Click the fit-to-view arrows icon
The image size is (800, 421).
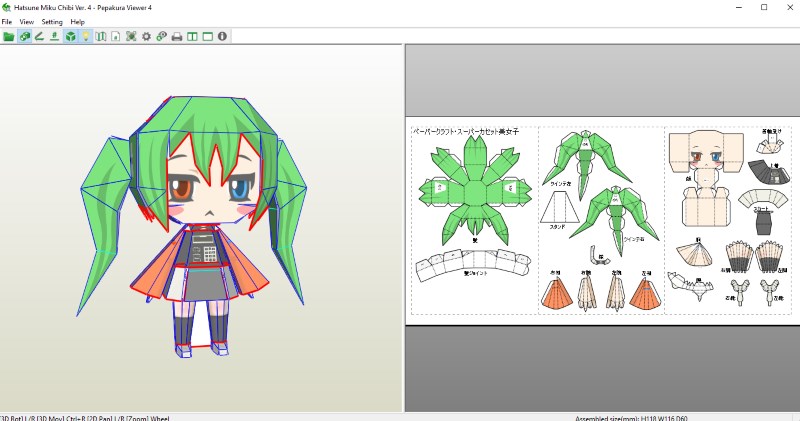[x=131, y=36]
